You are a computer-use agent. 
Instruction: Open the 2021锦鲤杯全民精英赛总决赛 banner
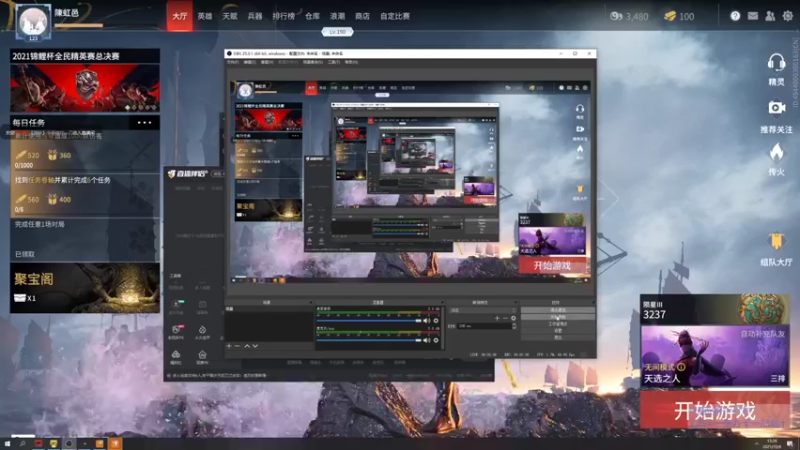[85, 81]
